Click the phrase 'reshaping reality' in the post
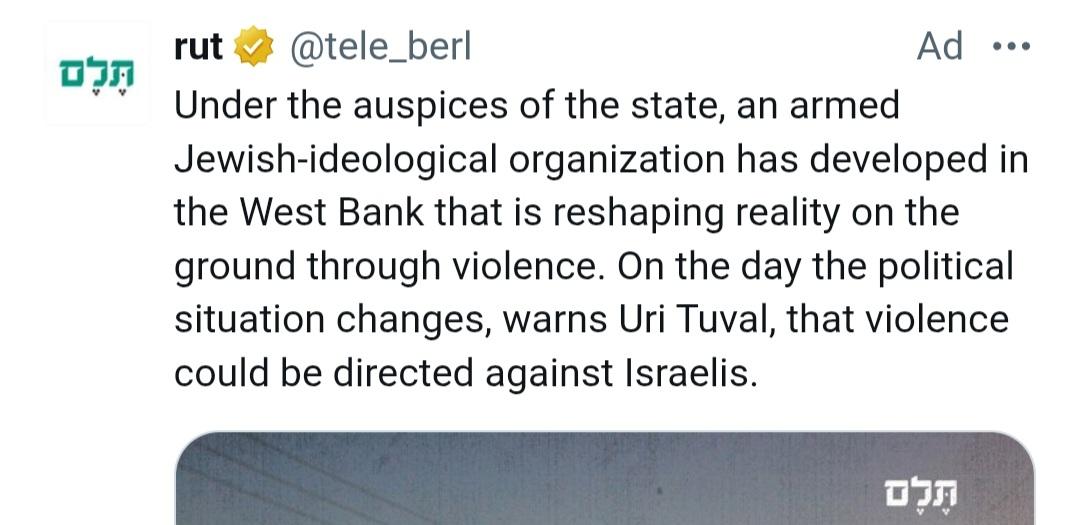Image resolution: width=1080 pixels, height=525 pixels. coord(697,214)
